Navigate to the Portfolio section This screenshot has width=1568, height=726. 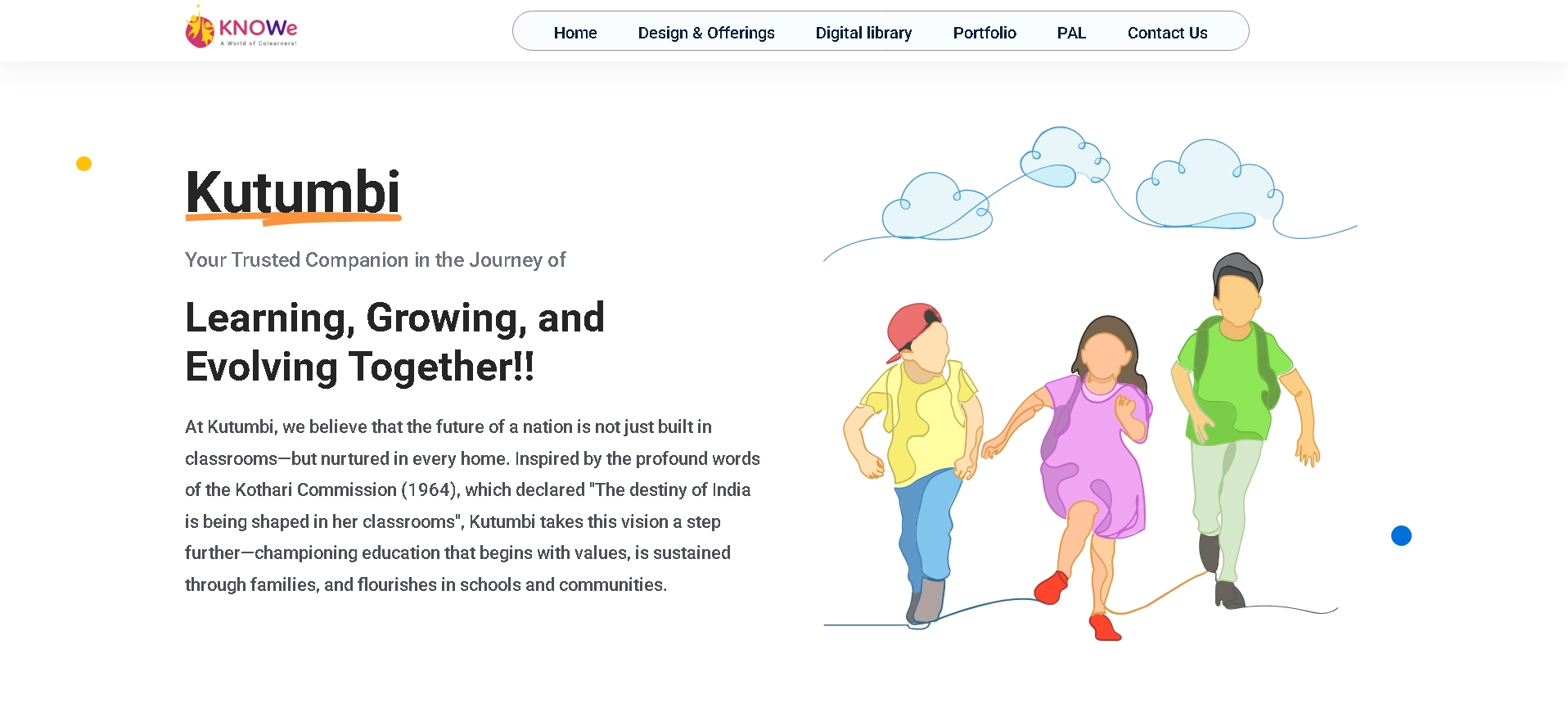984,33
